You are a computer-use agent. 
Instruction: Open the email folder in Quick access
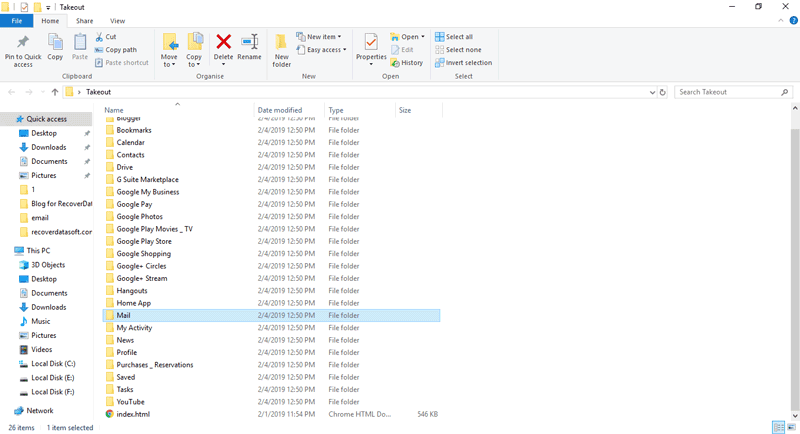[x=40, y=218]
